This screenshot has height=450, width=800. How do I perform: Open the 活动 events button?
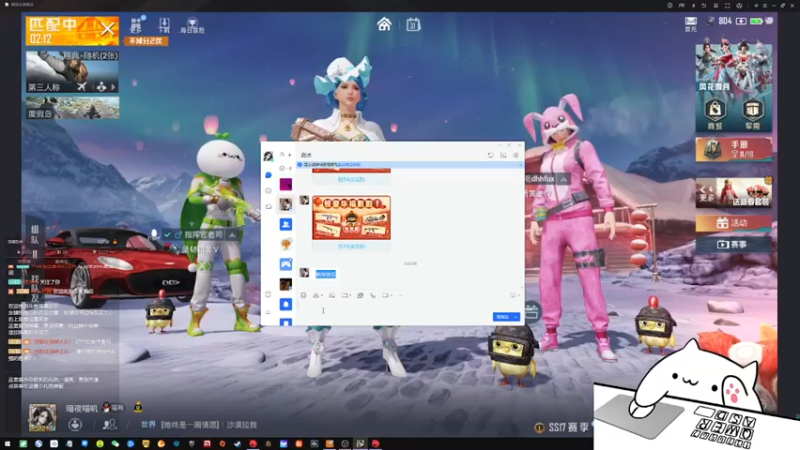734,223
